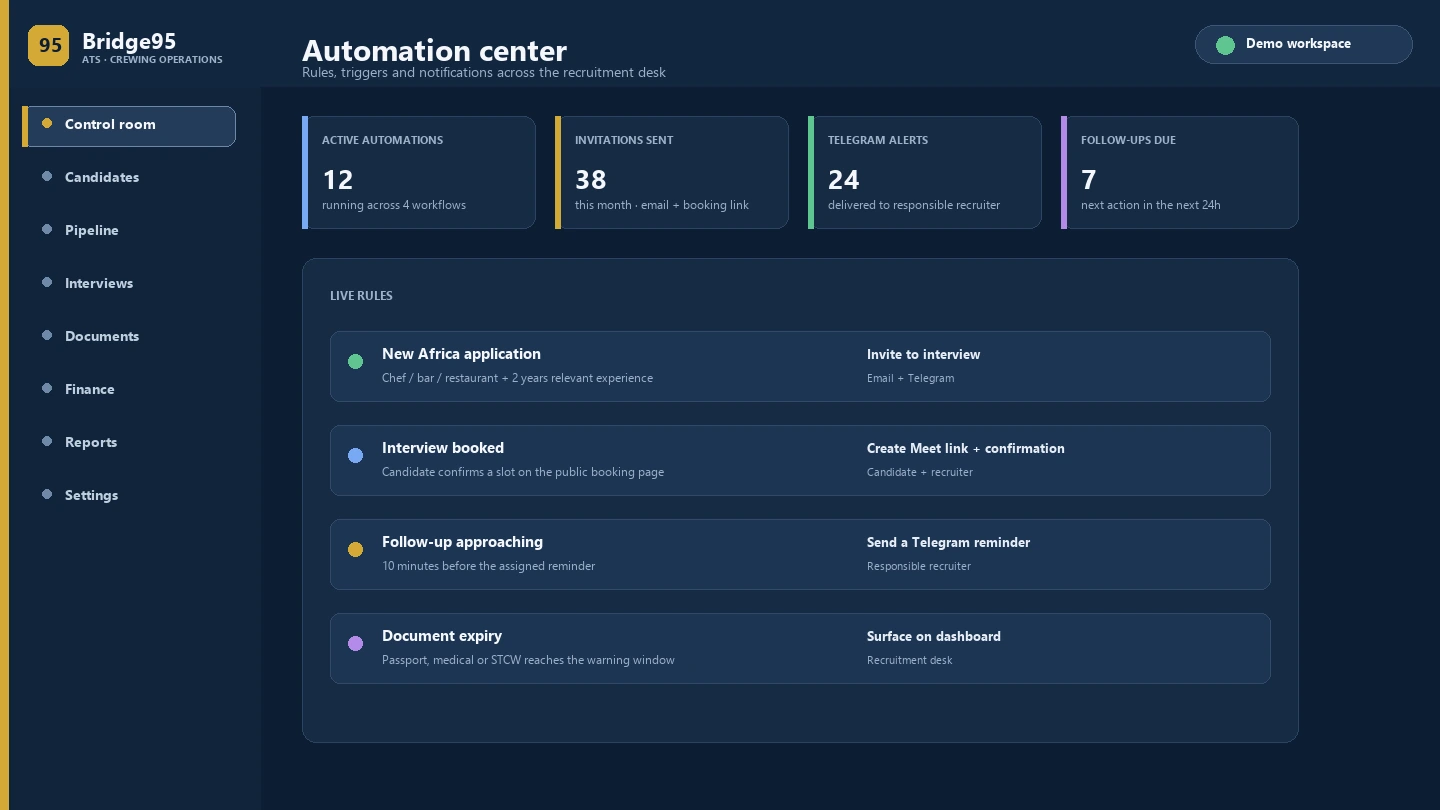Click the Bridge95 logo badge
The height and width of the screenshot is (810, 1440).
48,45
